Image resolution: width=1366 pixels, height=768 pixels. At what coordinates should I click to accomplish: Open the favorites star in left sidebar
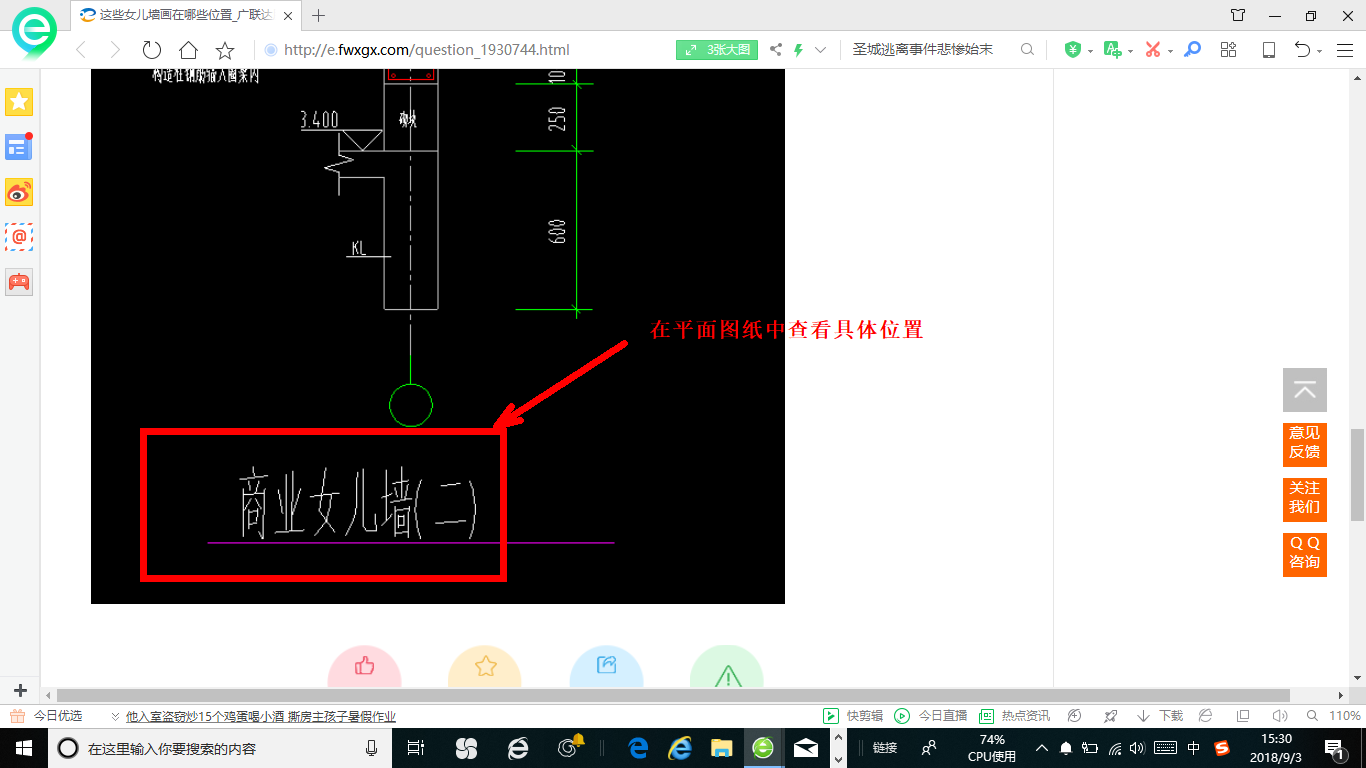coord(19,102)
